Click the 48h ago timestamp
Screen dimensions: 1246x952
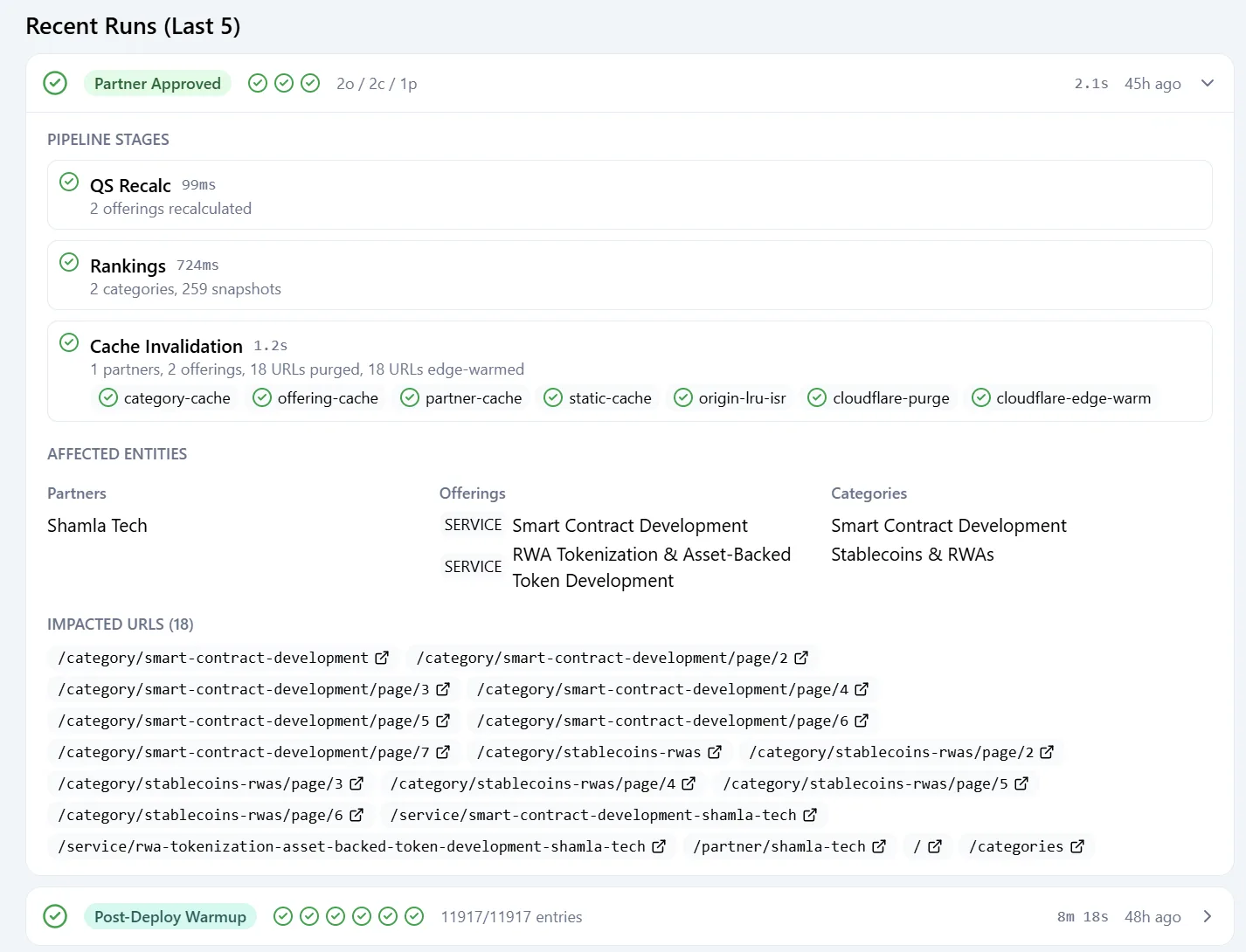click(1153, 916)
